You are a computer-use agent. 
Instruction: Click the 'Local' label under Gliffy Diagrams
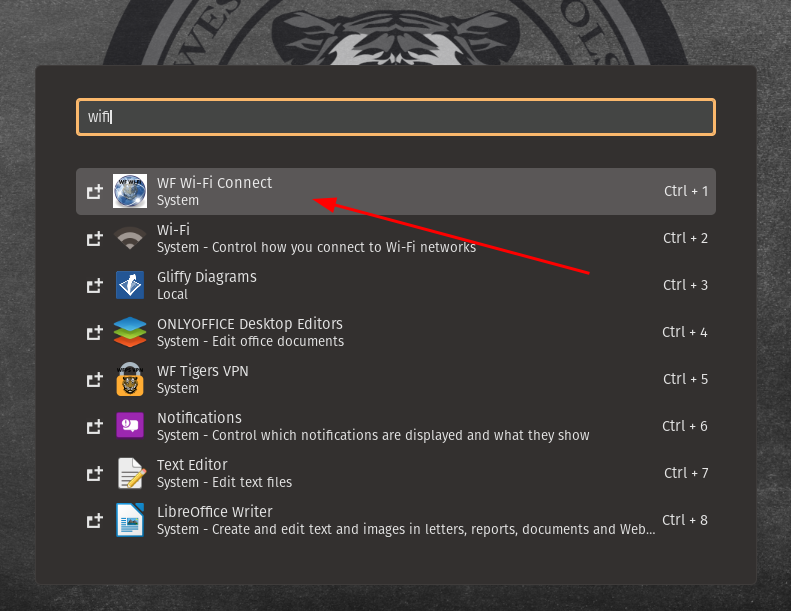[172, 294]
